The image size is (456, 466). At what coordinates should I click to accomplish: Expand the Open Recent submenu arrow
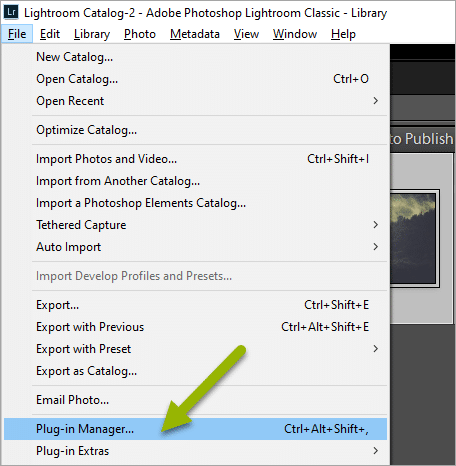[376, 101]
